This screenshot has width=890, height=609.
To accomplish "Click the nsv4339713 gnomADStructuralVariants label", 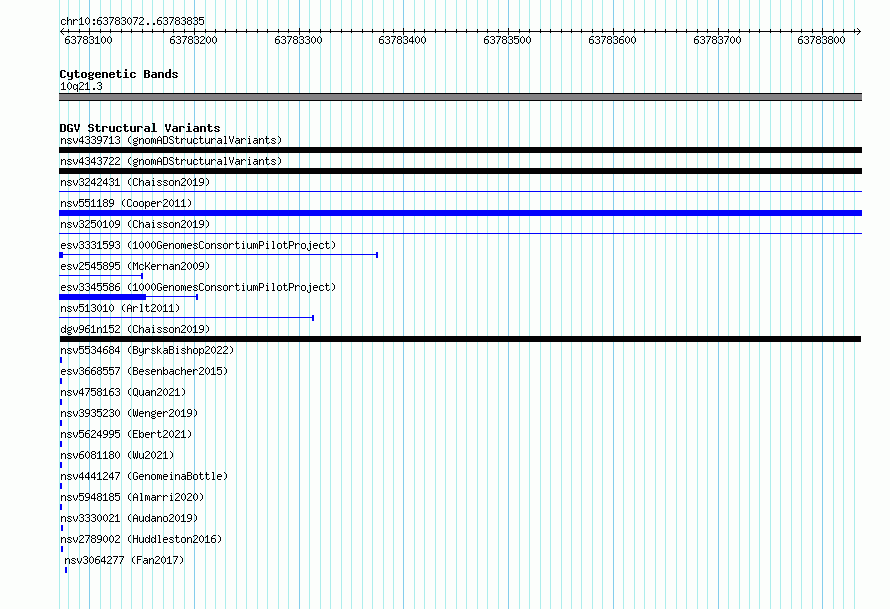I will point(171,140).
